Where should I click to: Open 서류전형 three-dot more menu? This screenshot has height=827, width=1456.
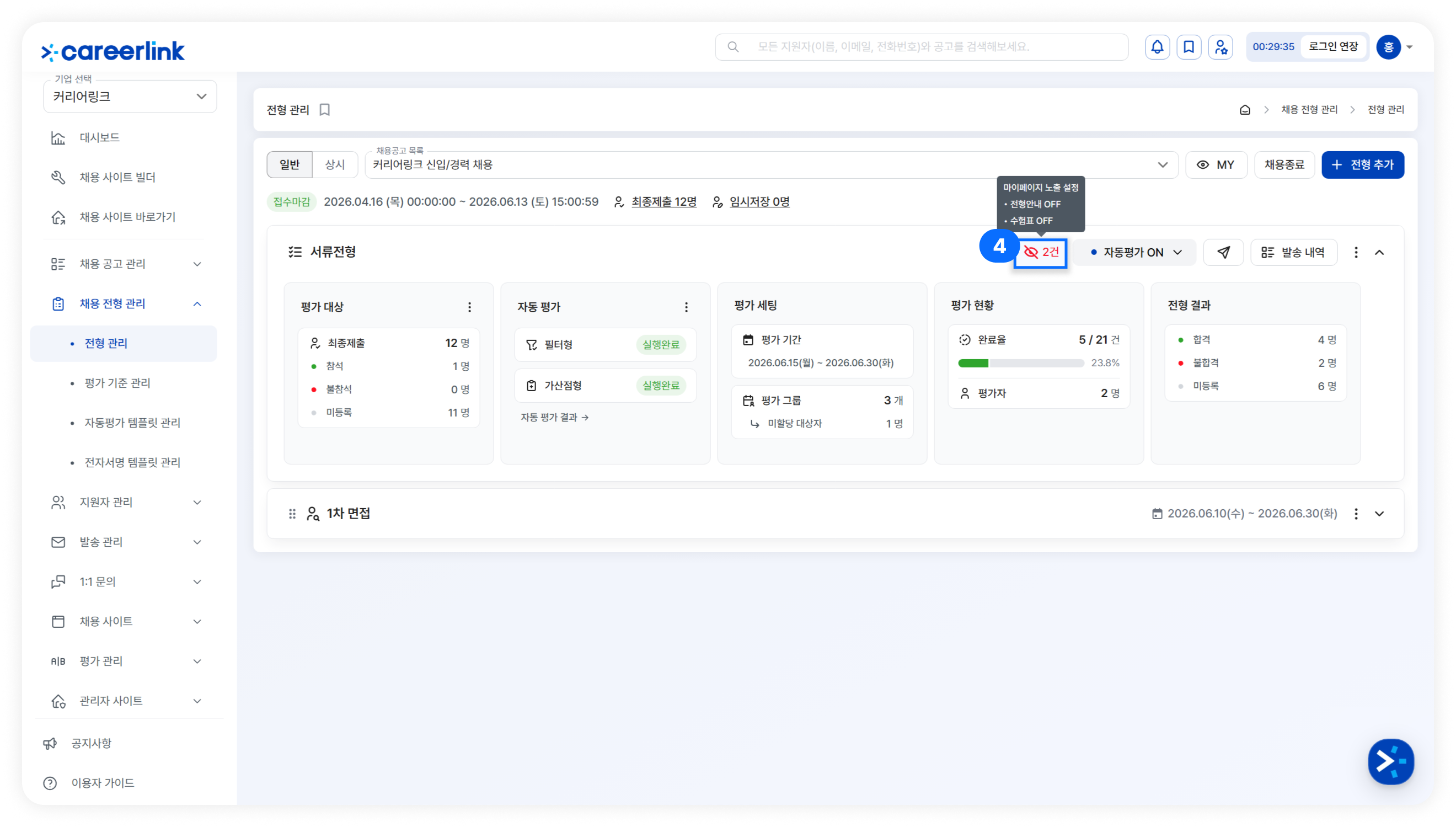click(1356, 252)
